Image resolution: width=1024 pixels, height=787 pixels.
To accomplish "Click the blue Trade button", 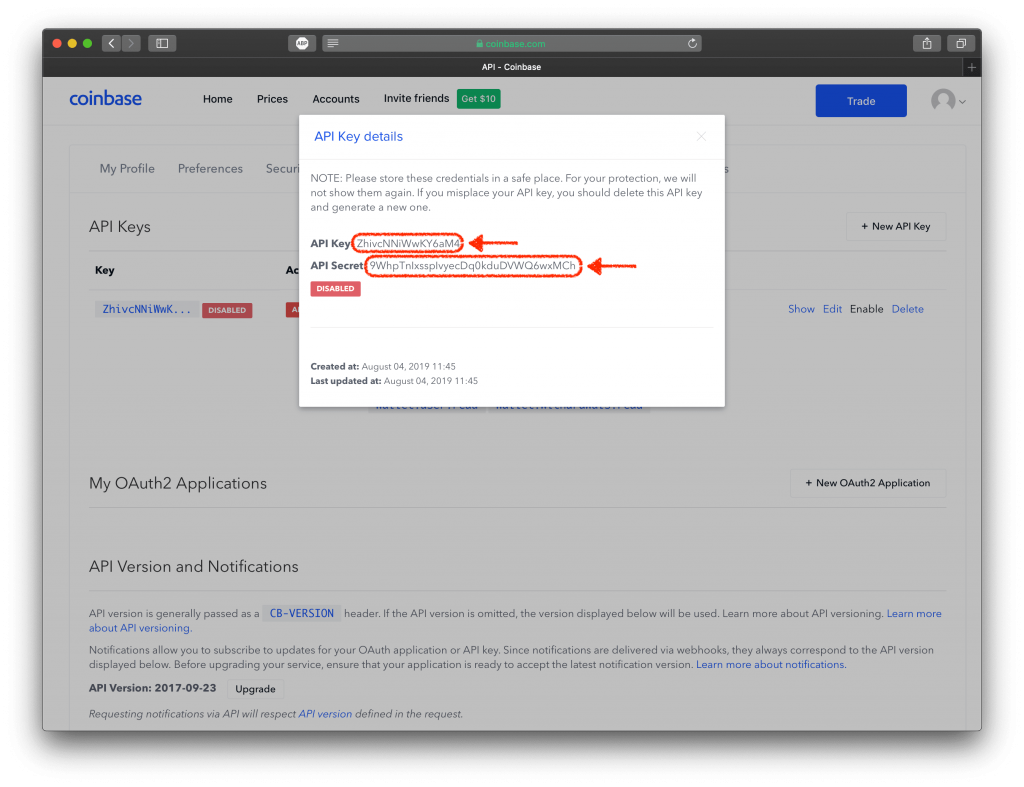I will coord(861,101).
